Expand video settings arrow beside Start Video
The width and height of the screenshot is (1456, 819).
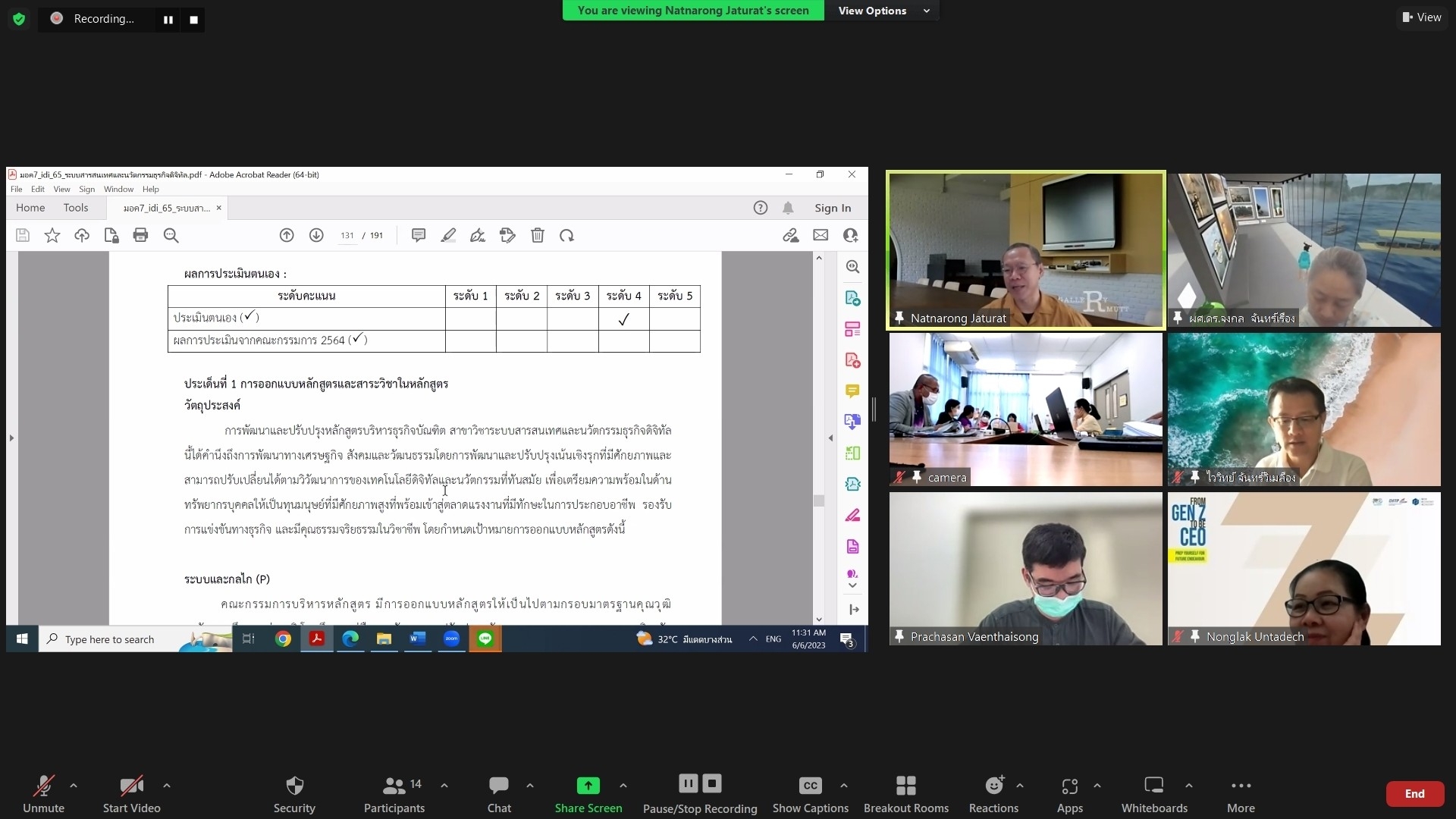pyautogui.click(x=167, y=786)
